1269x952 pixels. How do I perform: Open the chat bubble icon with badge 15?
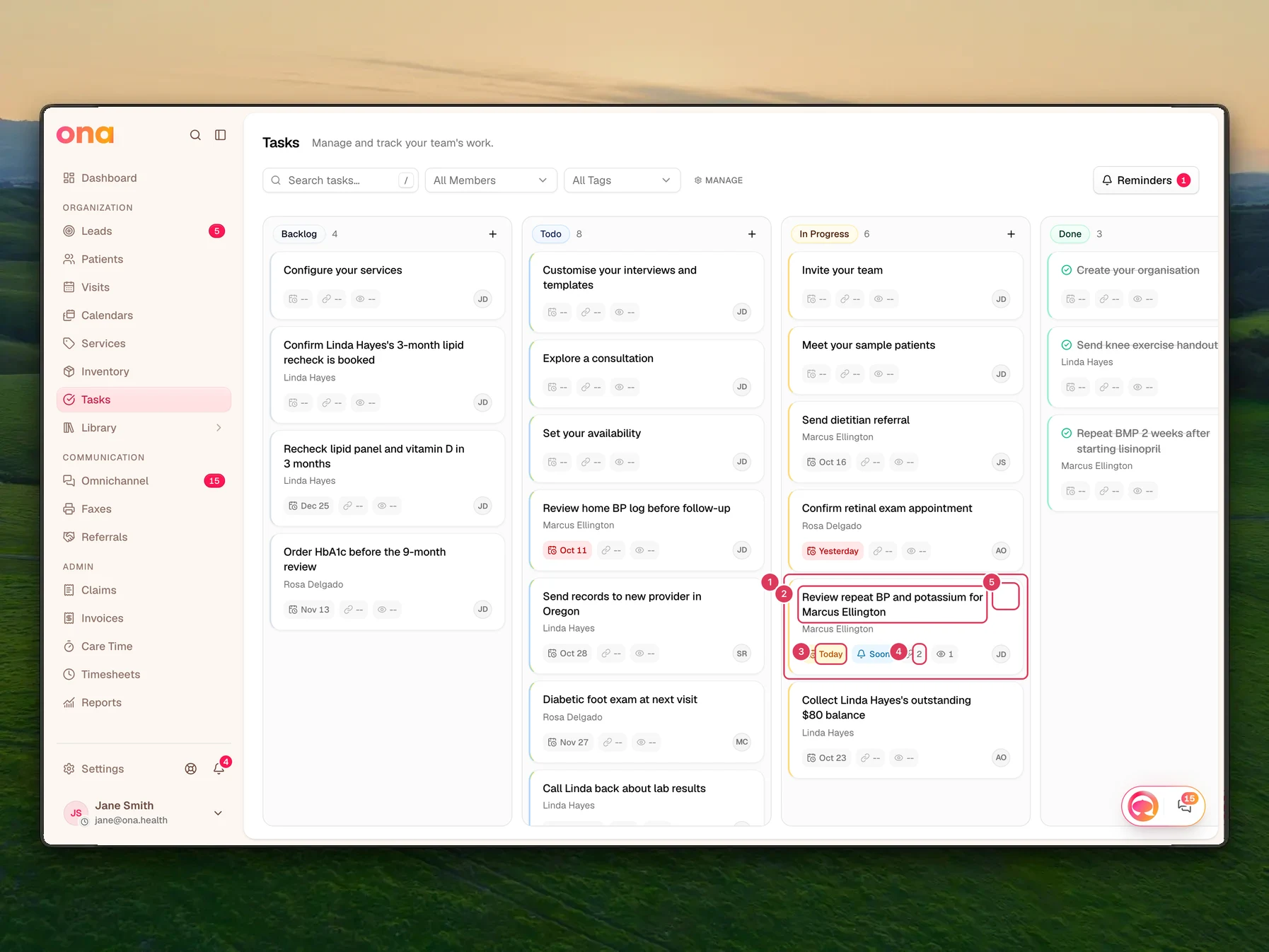coord(1185,805)
